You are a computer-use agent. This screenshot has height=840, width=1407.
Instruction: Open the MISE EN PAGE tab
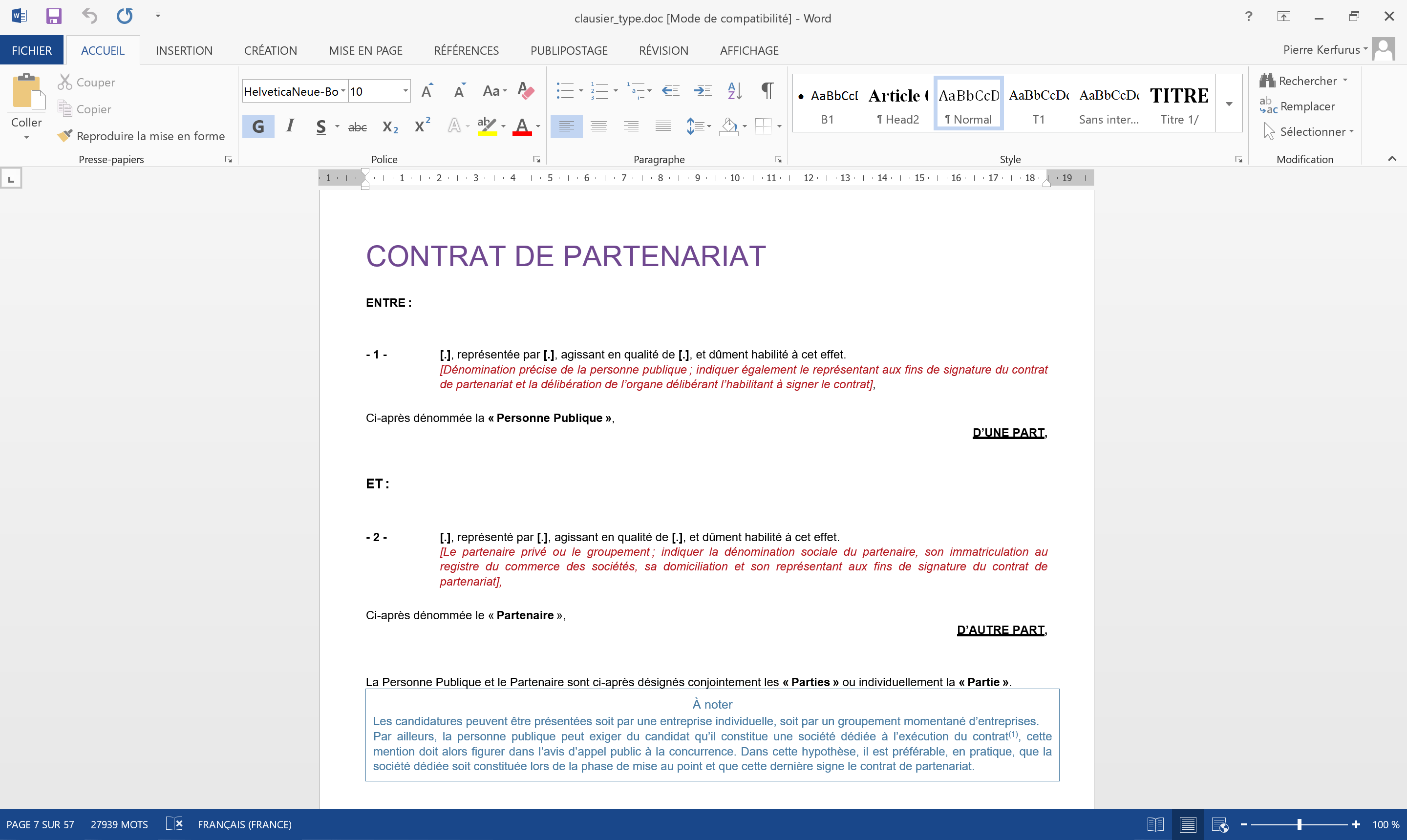point(365,50)
